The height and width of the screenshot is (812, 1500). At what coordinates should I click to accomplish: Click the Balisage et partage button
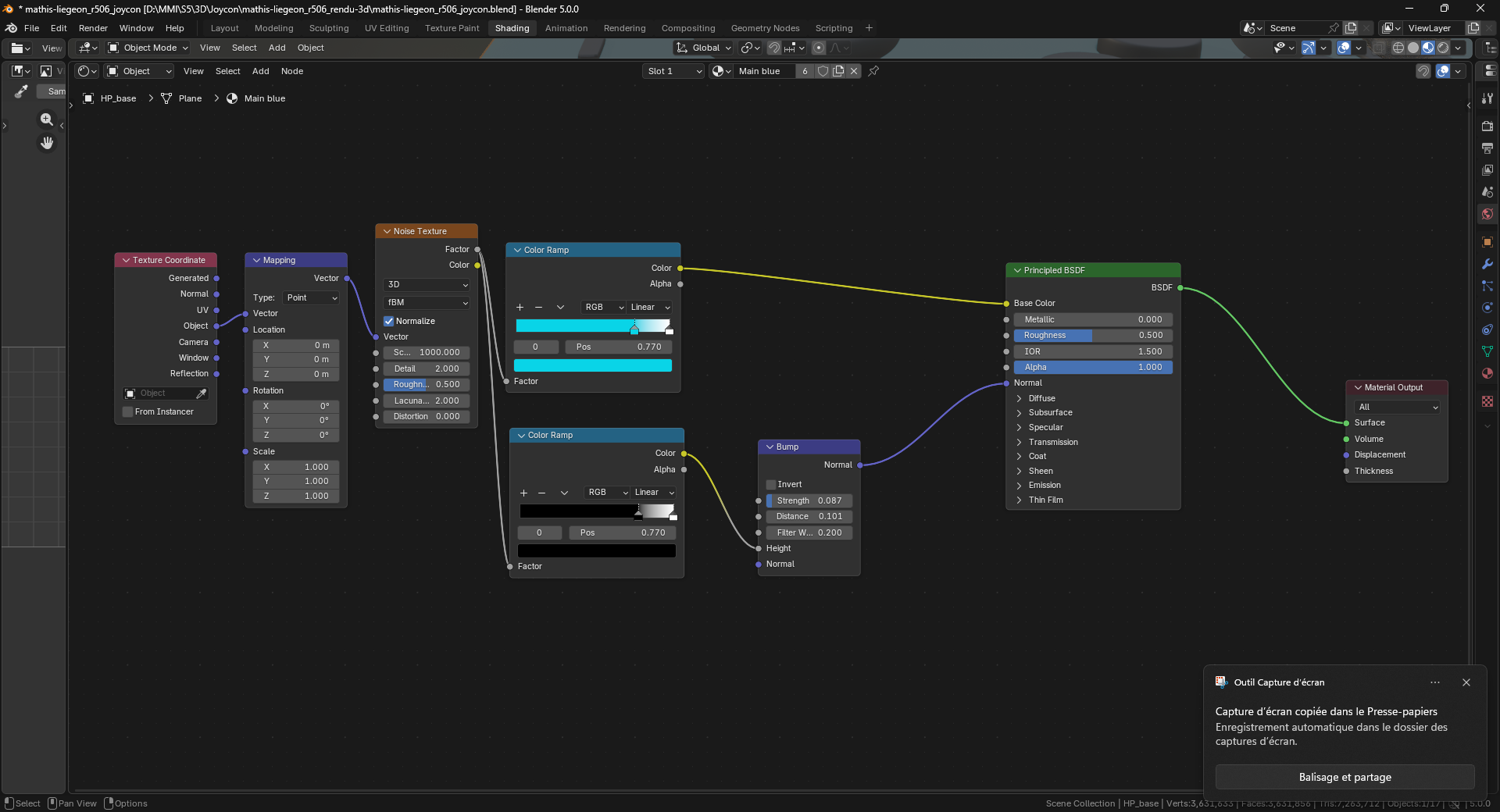click(x=1345, y=777)
